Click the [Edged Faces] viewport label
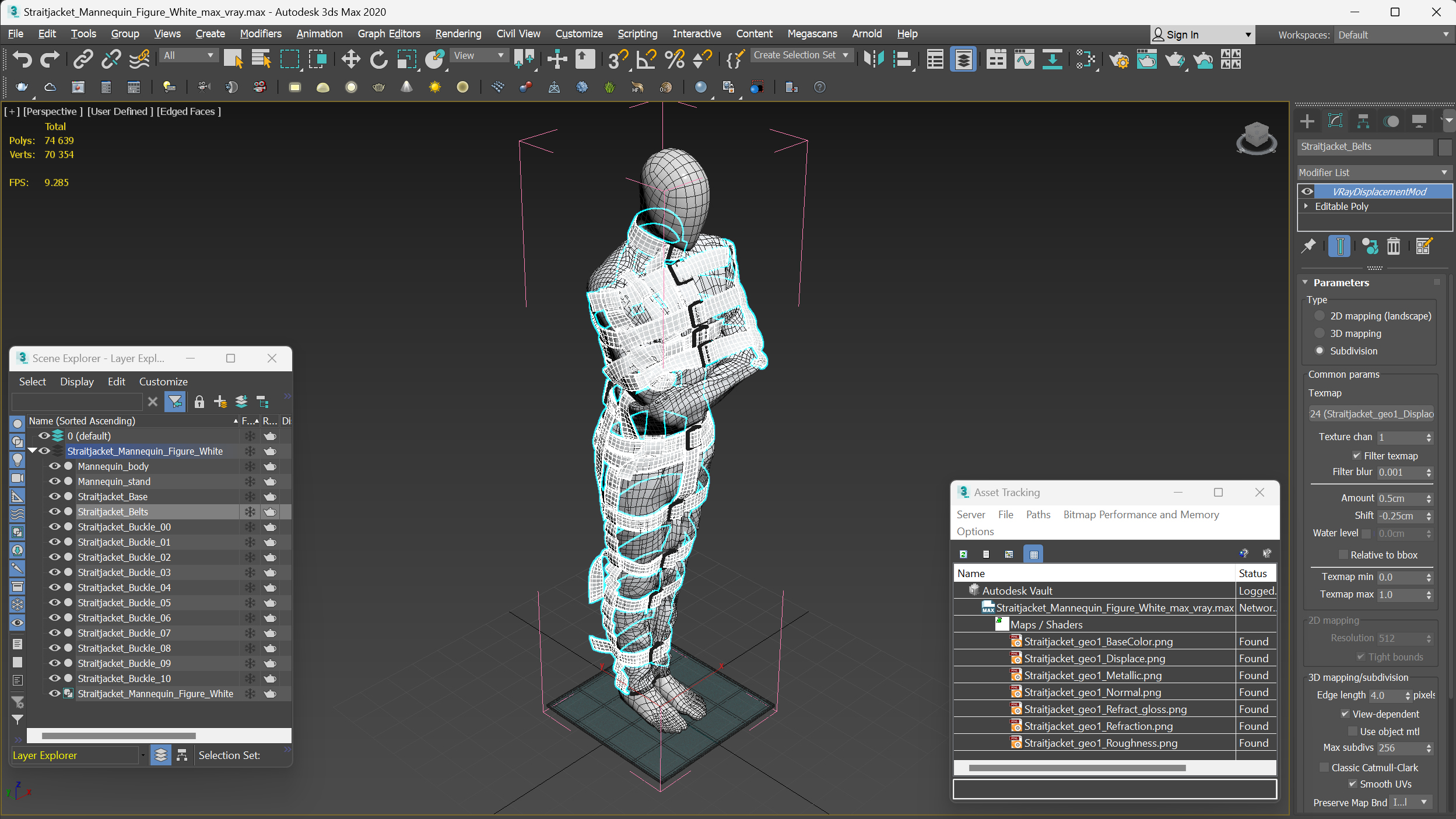This screenshot has height=819, width=1456. (x=189, y=111)
